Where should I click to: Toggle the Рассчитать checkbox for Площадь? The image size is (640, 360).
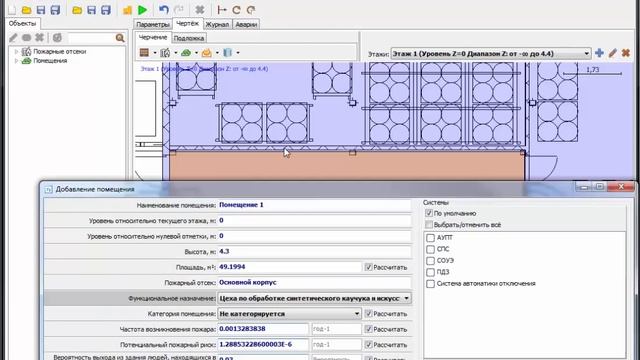[x=368, y=267]
